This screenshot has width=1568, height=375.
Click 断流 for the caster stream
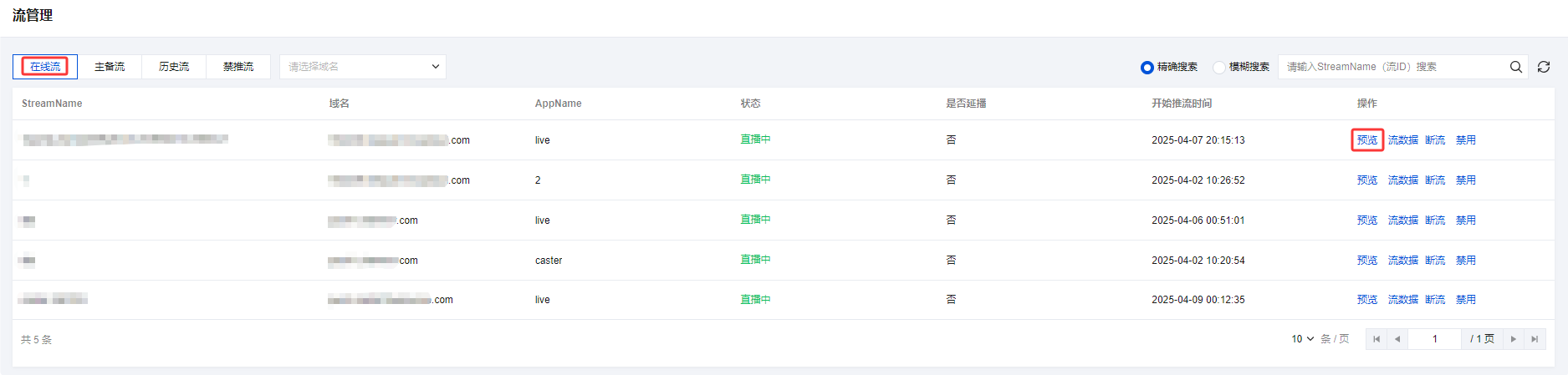(x=1435, y=261)
